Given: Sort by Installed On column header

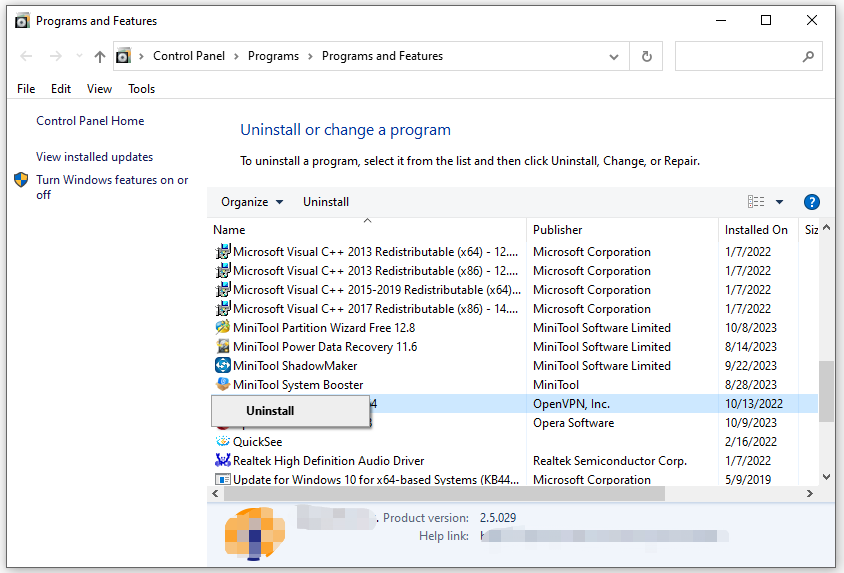Looking at the screenshot, I should [x=756, y=230].
